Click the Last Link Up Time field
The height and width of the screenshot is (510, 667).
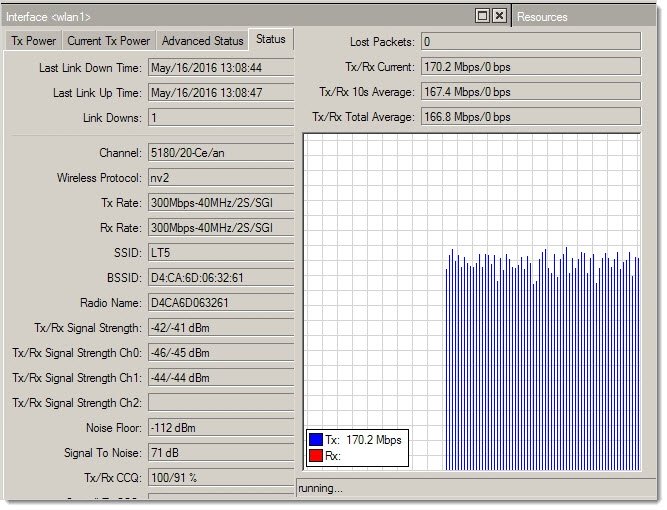[221, 93]
